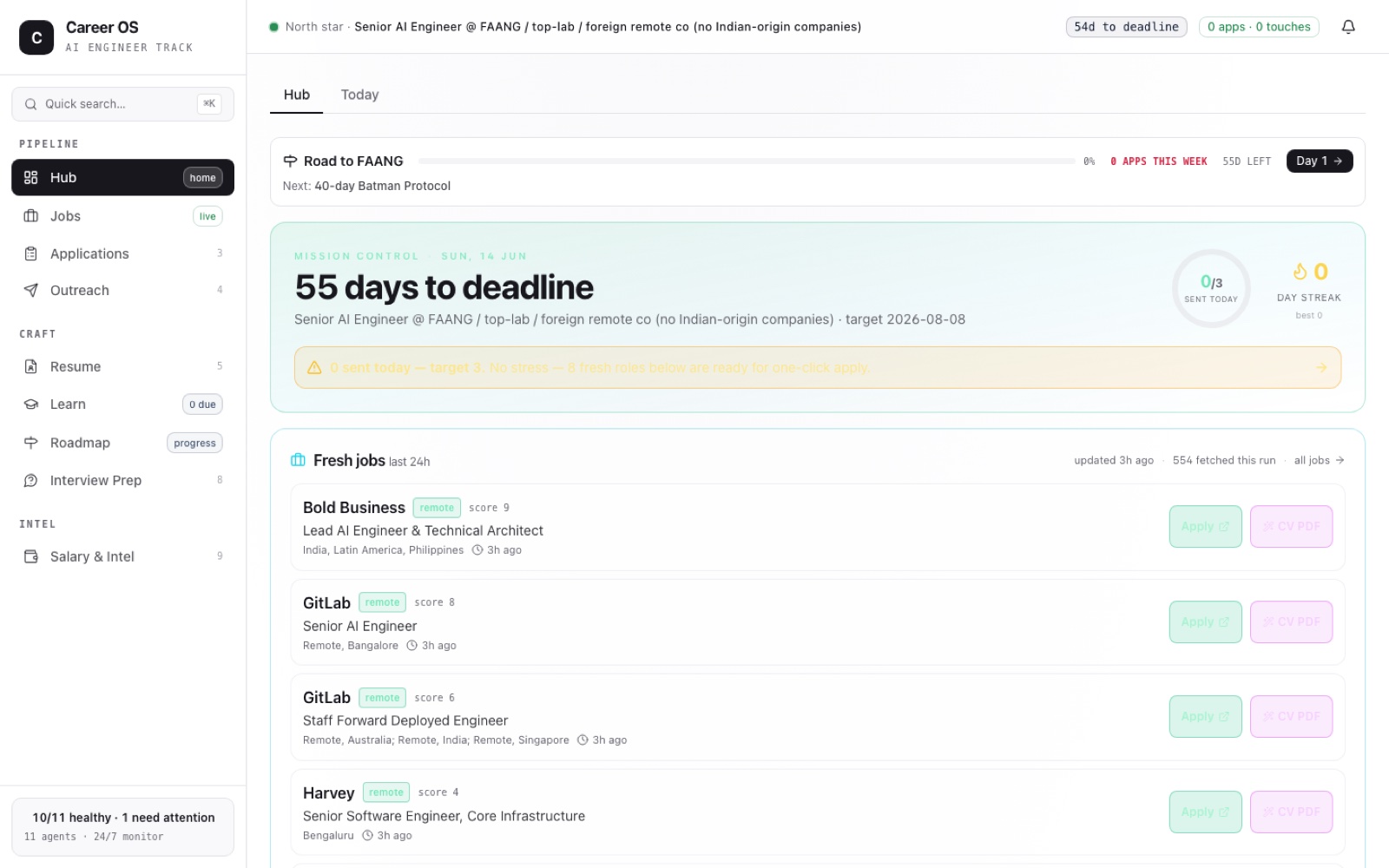
Task: Generate CV PDF for Staff Forward Deployed Engineer
Action: (x=1291, y=717)
